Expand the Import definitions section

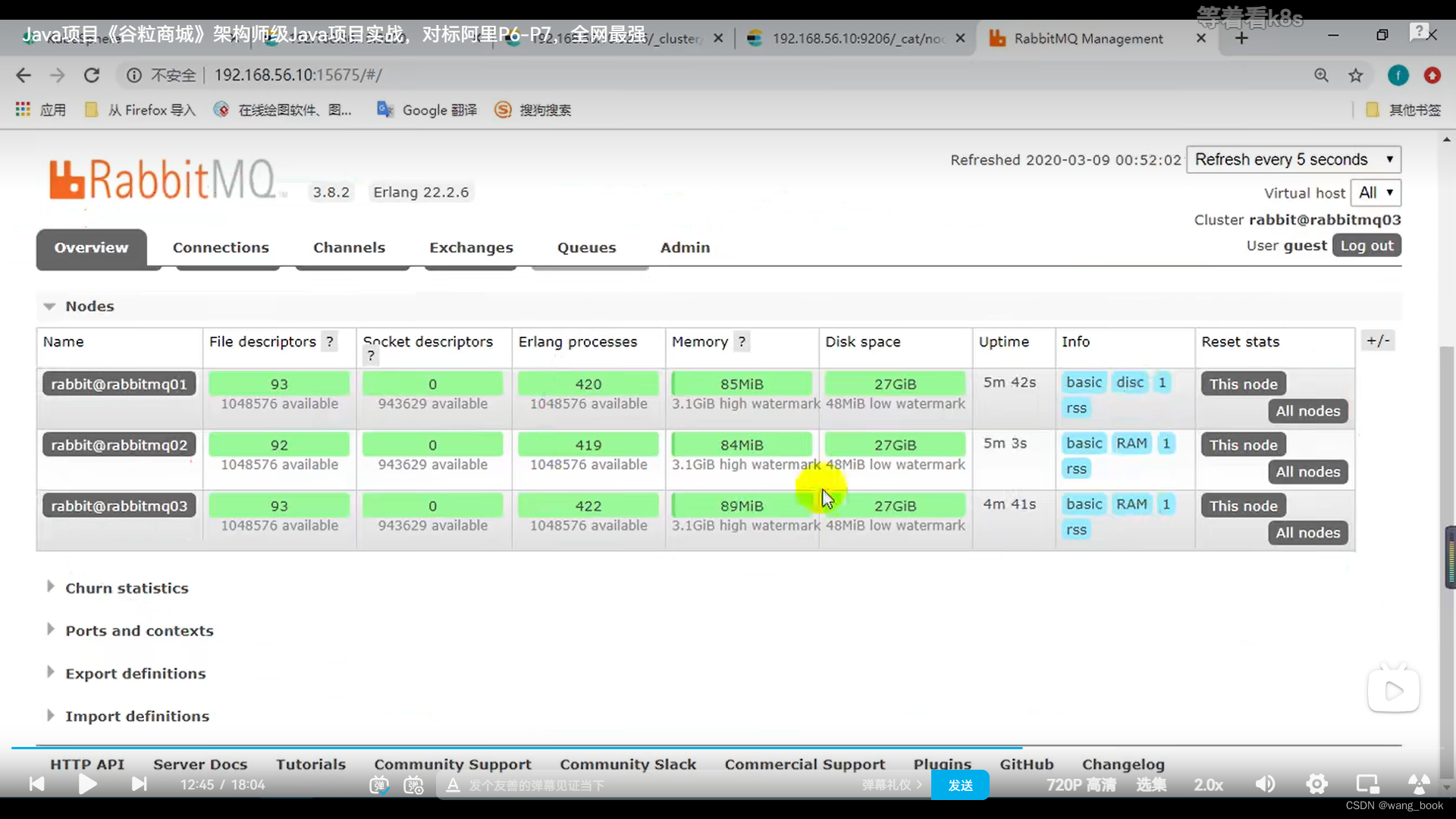pos(128,716)
